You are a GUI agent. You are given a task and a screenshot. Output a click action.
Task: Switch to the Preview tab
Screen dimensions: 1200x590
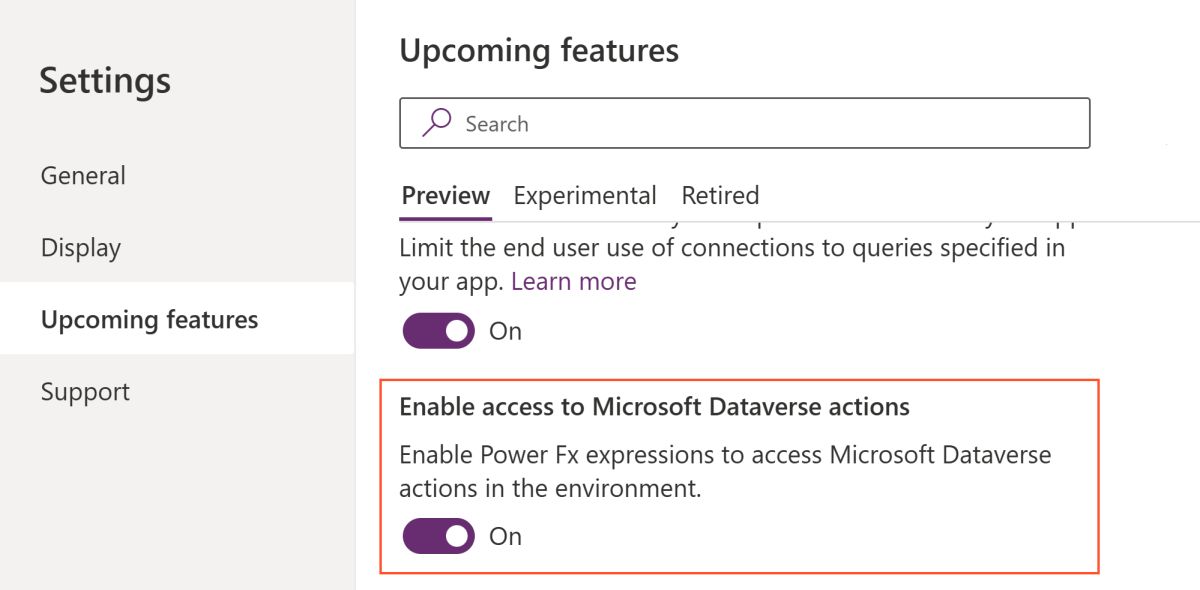pyautogui.click(x=446, y=195)
